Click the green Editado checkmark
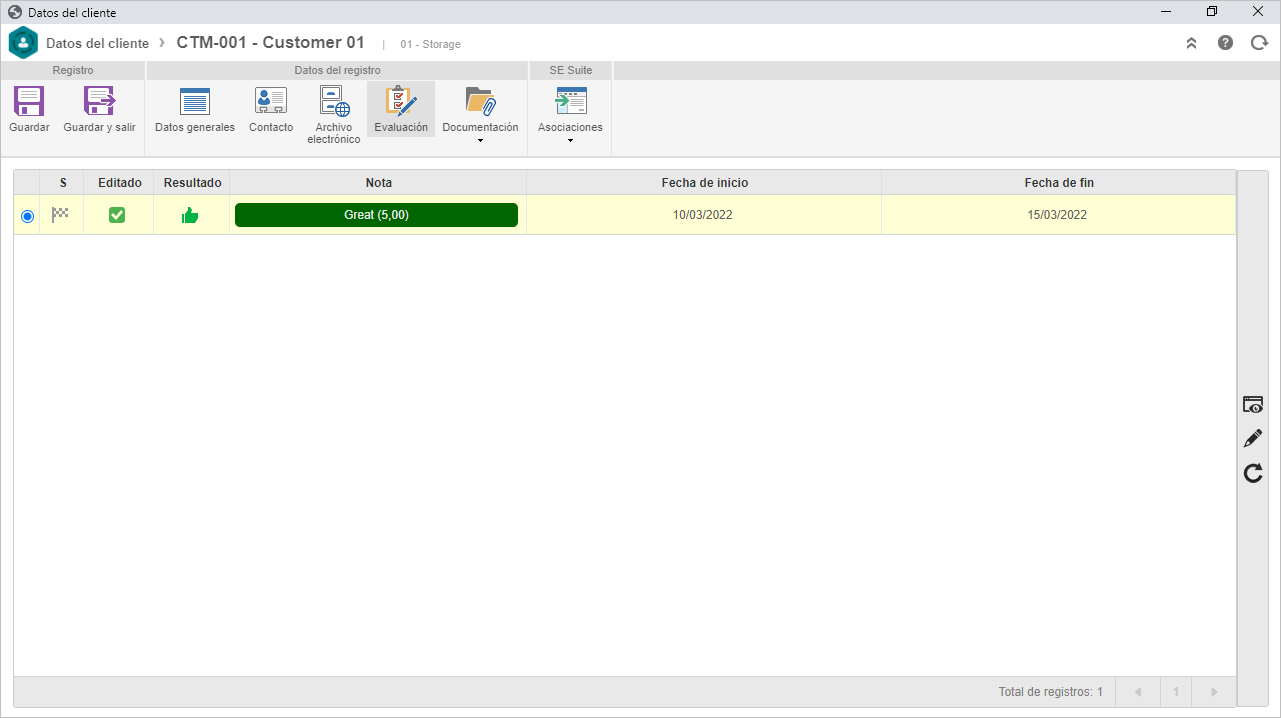 click(117, 215)
